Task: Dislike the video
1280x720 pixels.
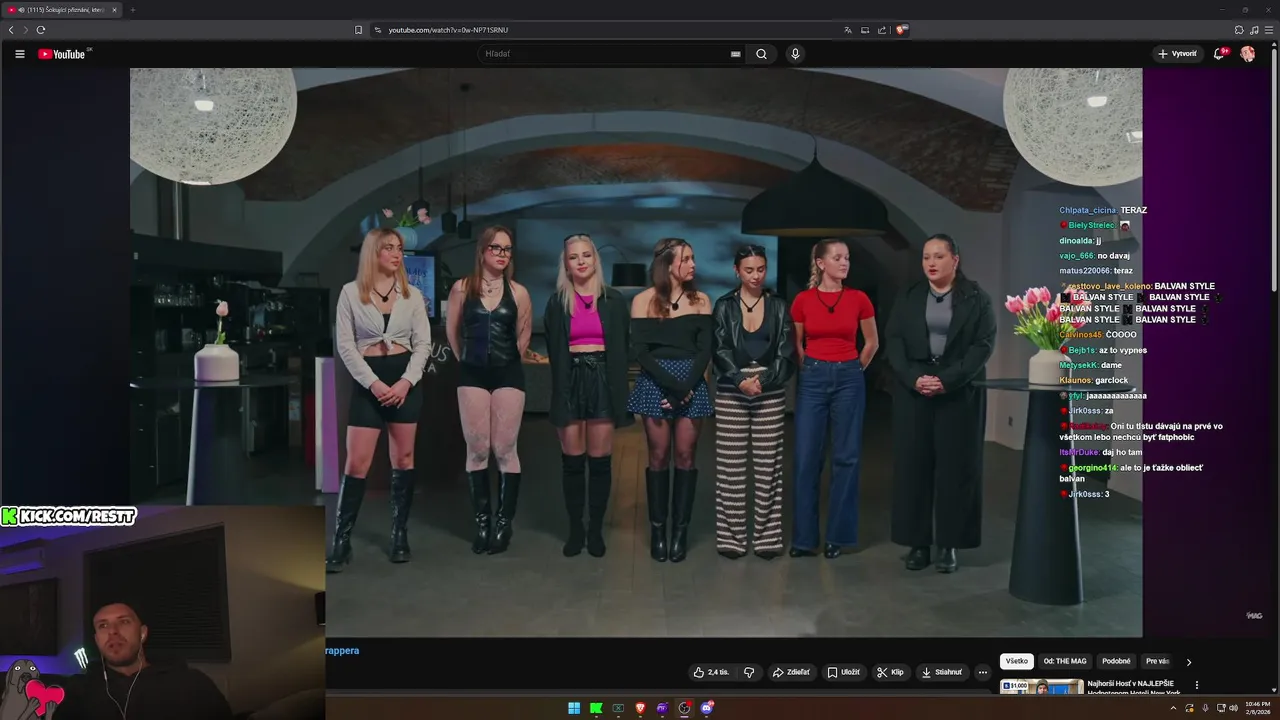Action: tap(749, 672)
